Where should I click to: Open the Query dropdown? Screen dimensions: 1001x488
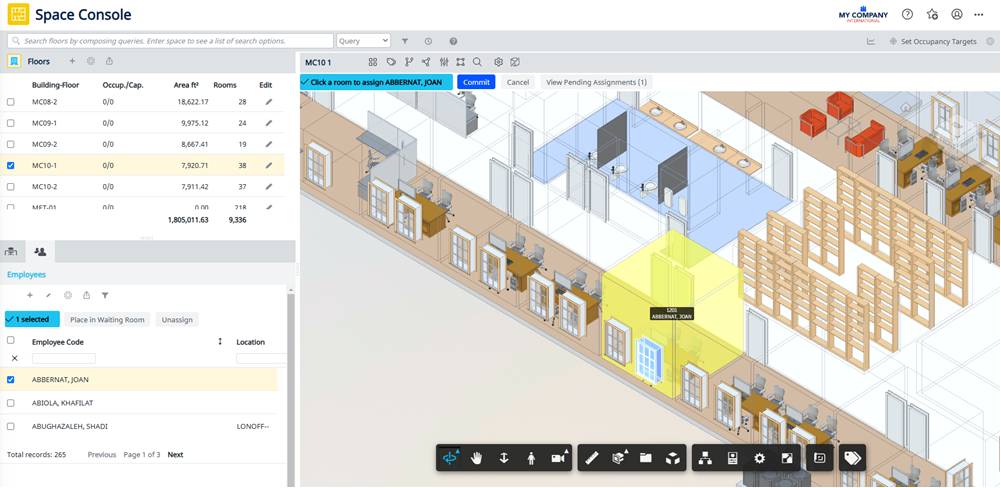coord(363,41)
